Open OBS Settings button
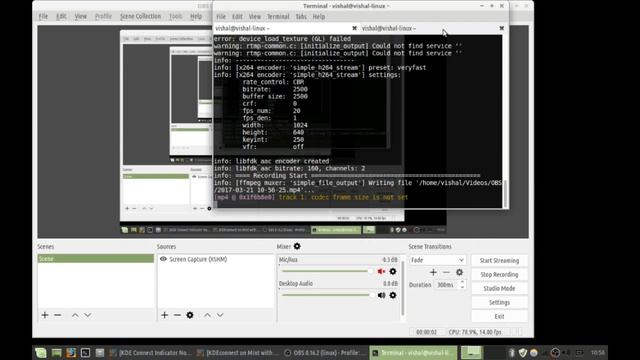640x360 pixels. [499, 302]
